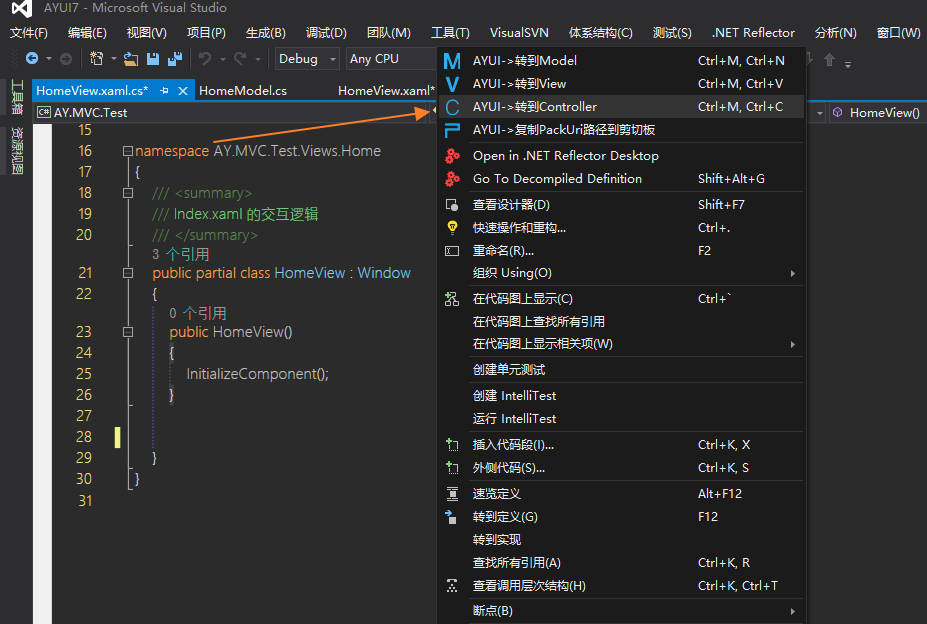The width and height of the screenshot is (927, 624).
Task: Choose 在代码图上查找所有引用 menu entry
Action: pyautogui.click(x=621, y=322)
